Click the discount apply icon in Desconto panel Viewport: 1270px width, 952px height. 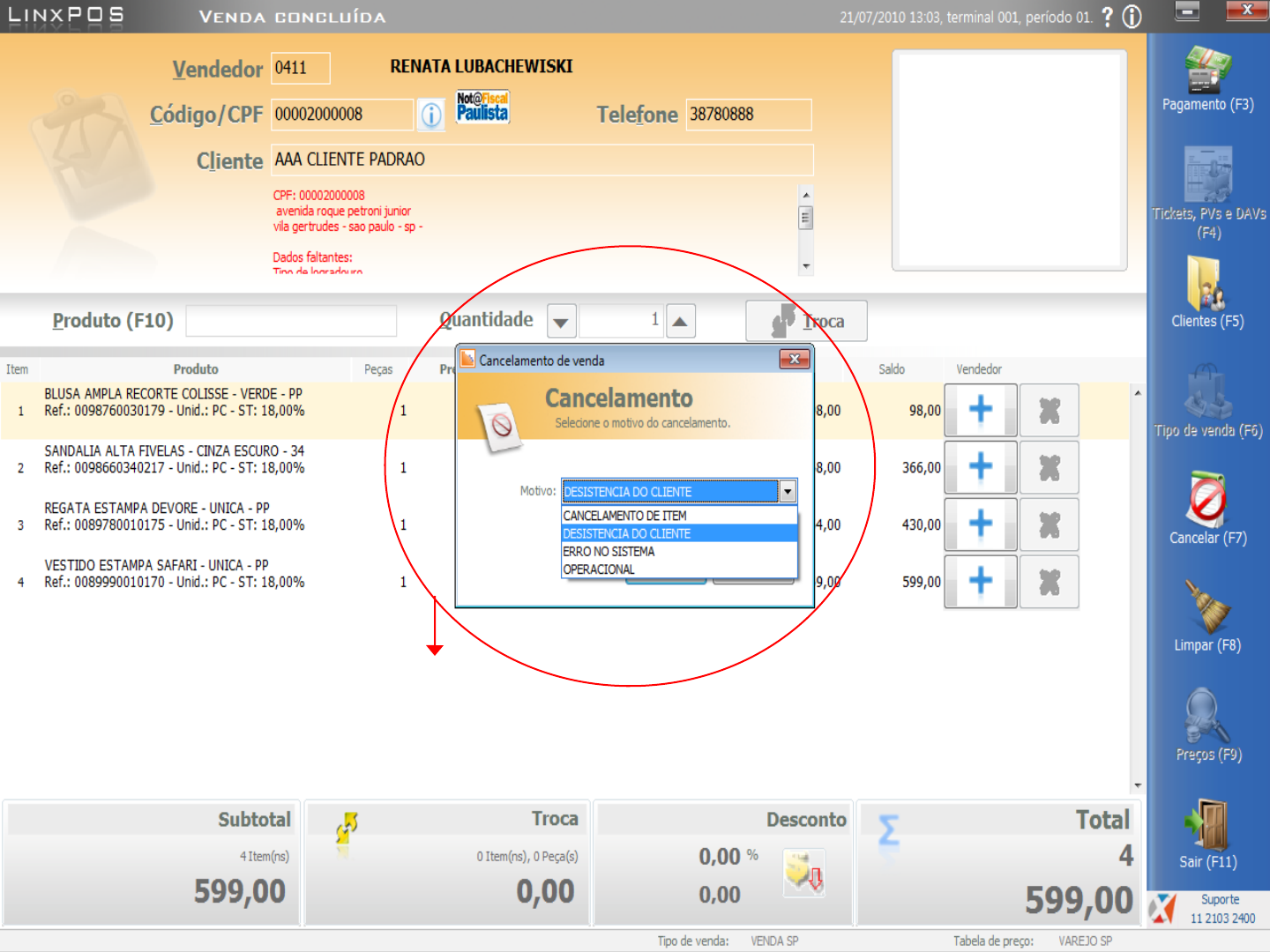point(804,874)
